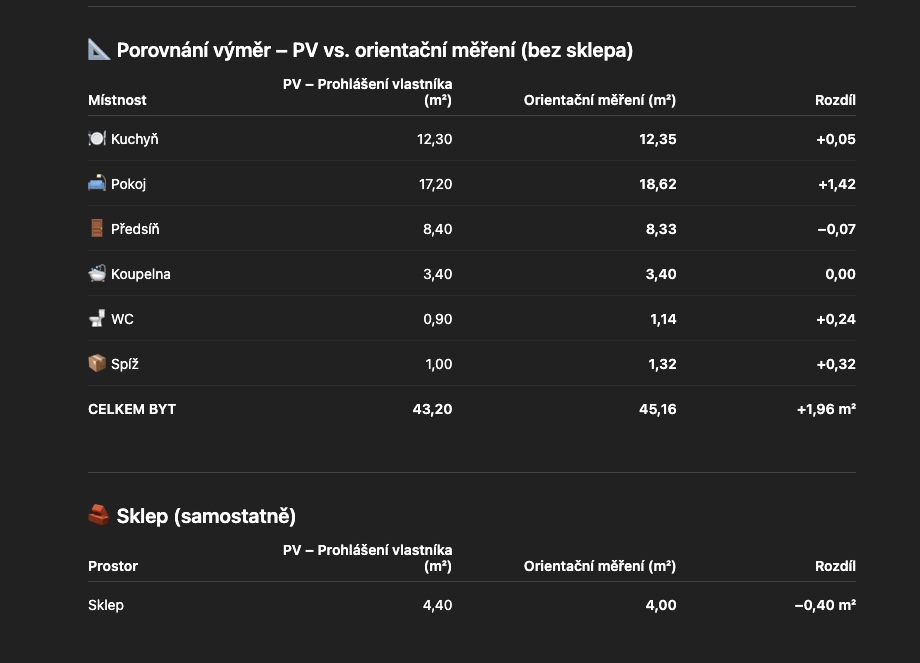Click the Místnost column header

(x=117, y=100)
